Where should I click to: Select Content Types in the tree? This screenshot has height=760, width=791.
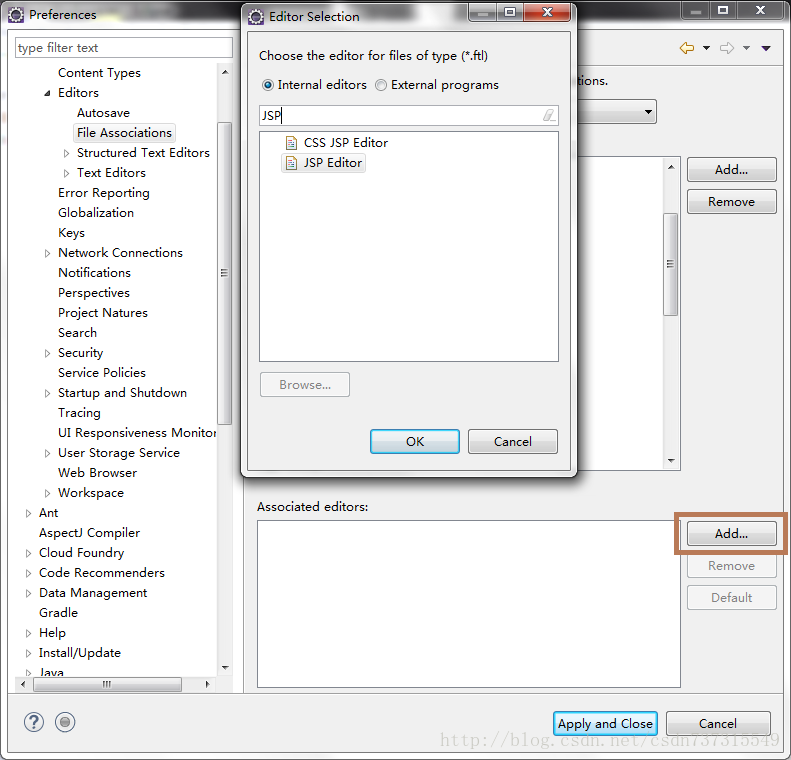[99, 73]
